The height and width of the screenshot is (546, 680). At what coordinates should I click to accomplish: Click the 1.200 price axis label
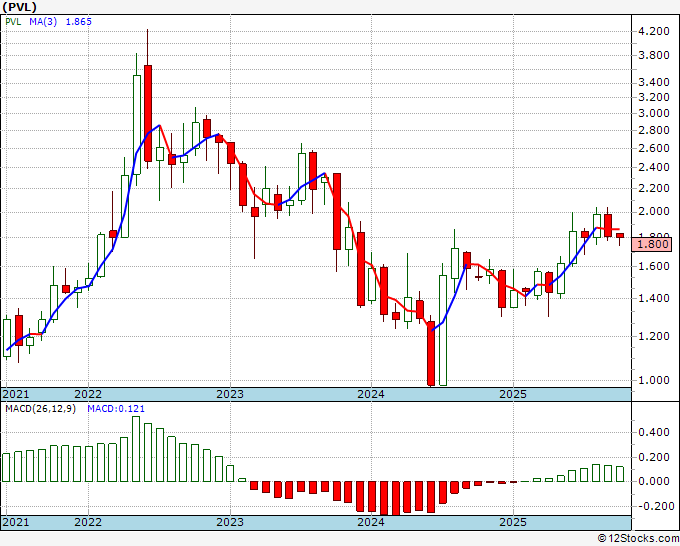(654, 336)
